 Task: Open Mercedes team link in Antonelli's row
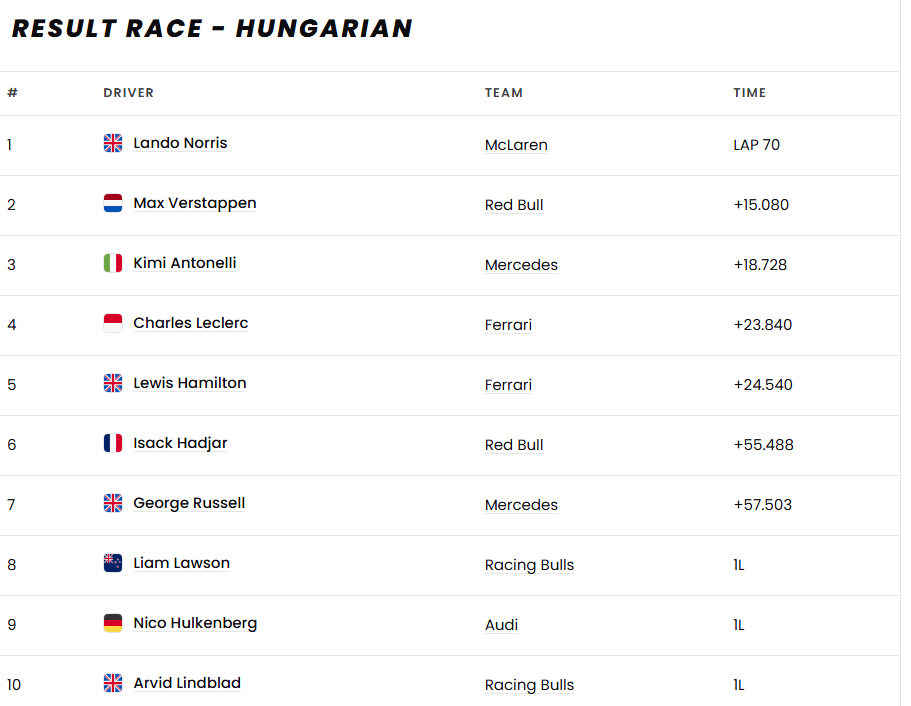(521, 265)
